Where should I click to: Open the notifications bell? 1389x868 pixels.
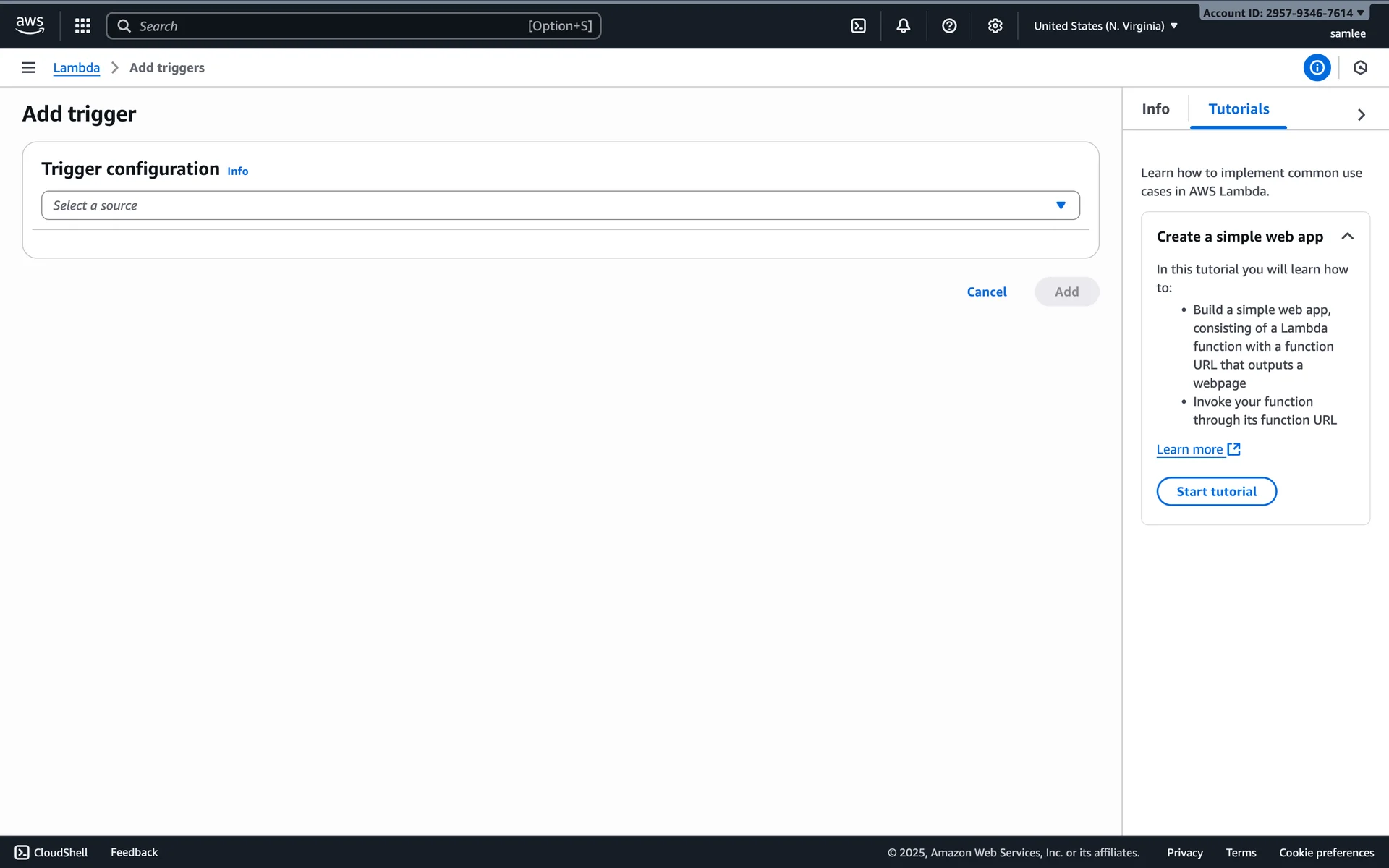903,26
